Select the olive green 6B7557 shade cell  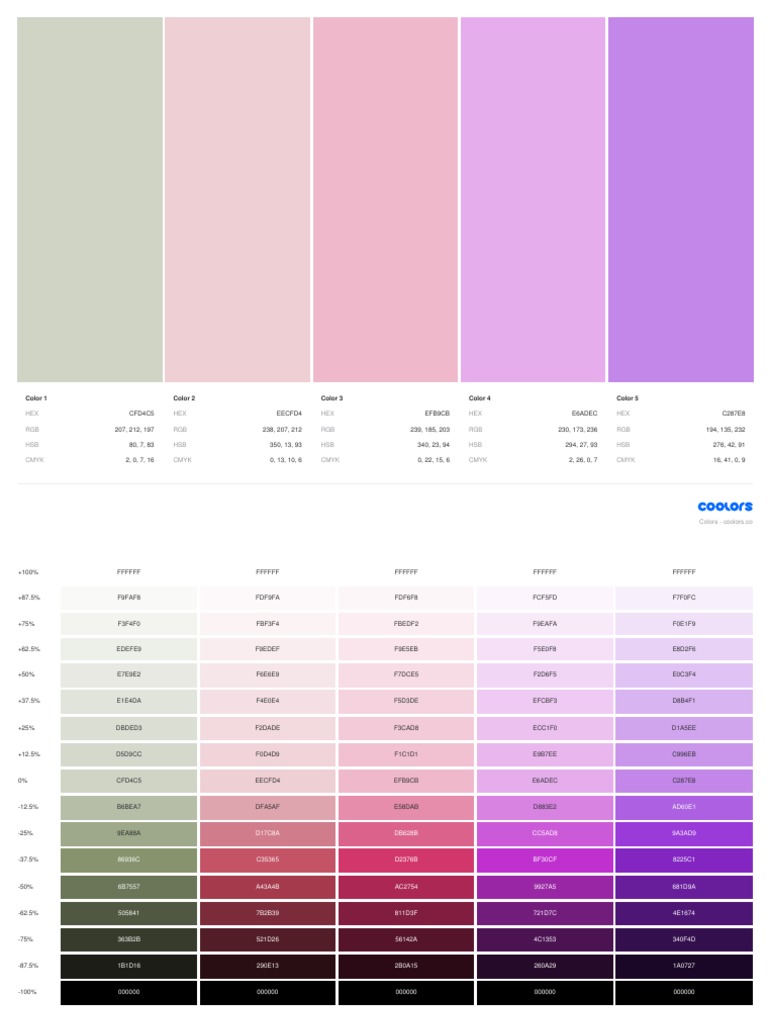click(x=129, y=886)
